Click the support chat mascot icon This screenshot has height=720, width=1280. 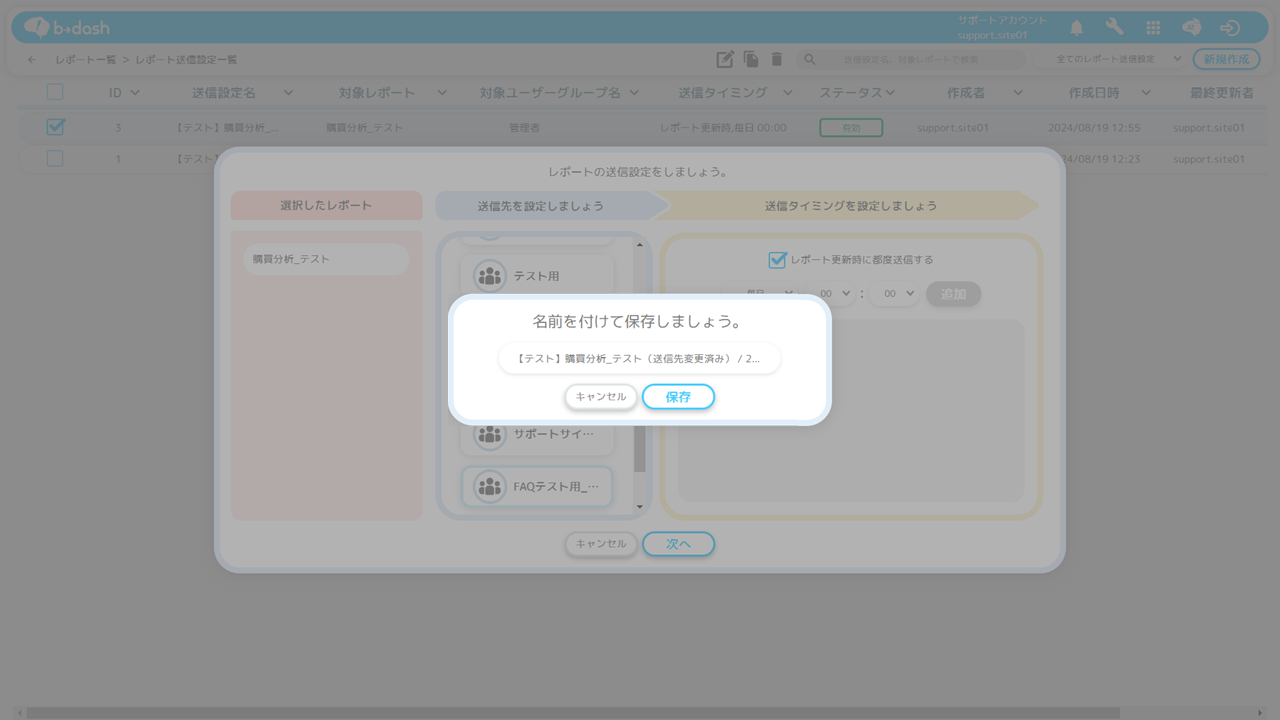coord(1191,28)
